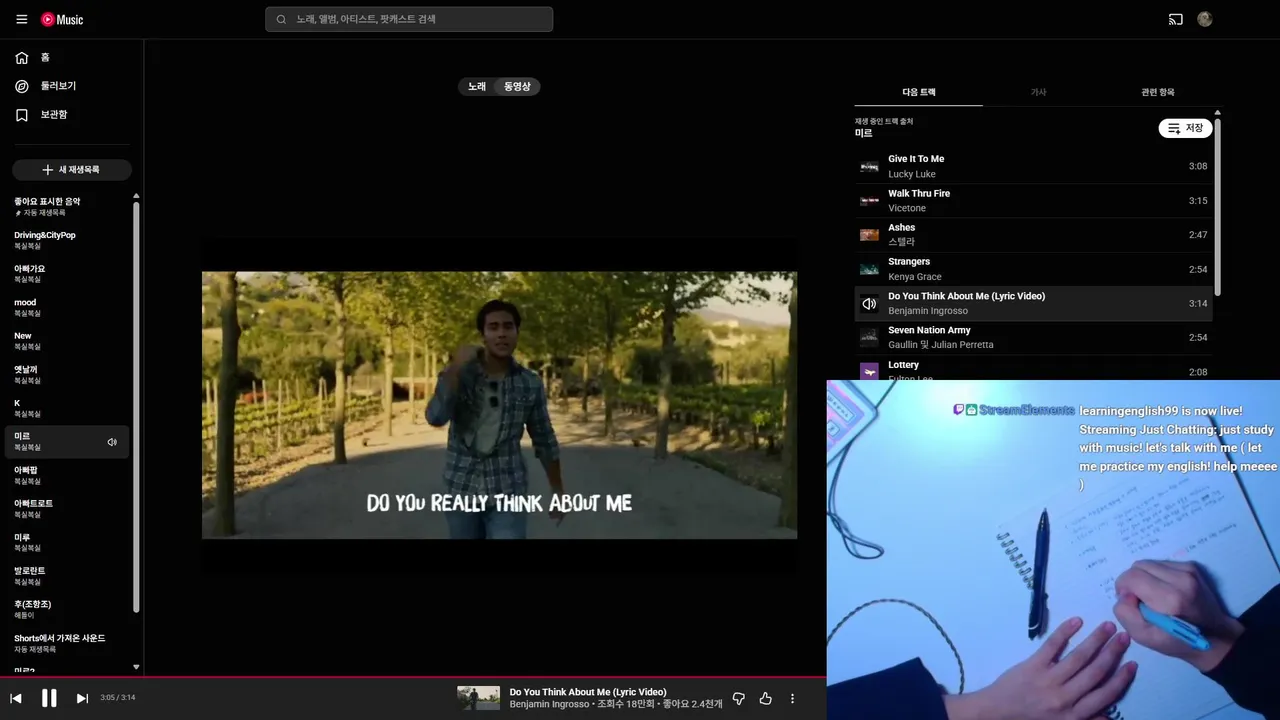Open the 후(조향조) playlist

(x=67, y=609)
